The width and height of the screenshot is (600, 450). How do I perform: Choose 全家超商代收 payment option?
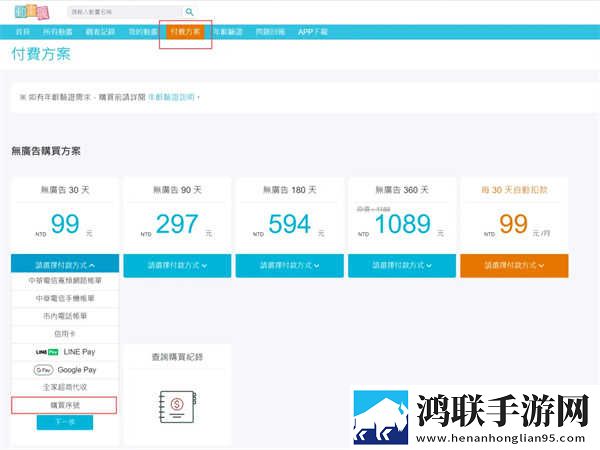(65, 387)
